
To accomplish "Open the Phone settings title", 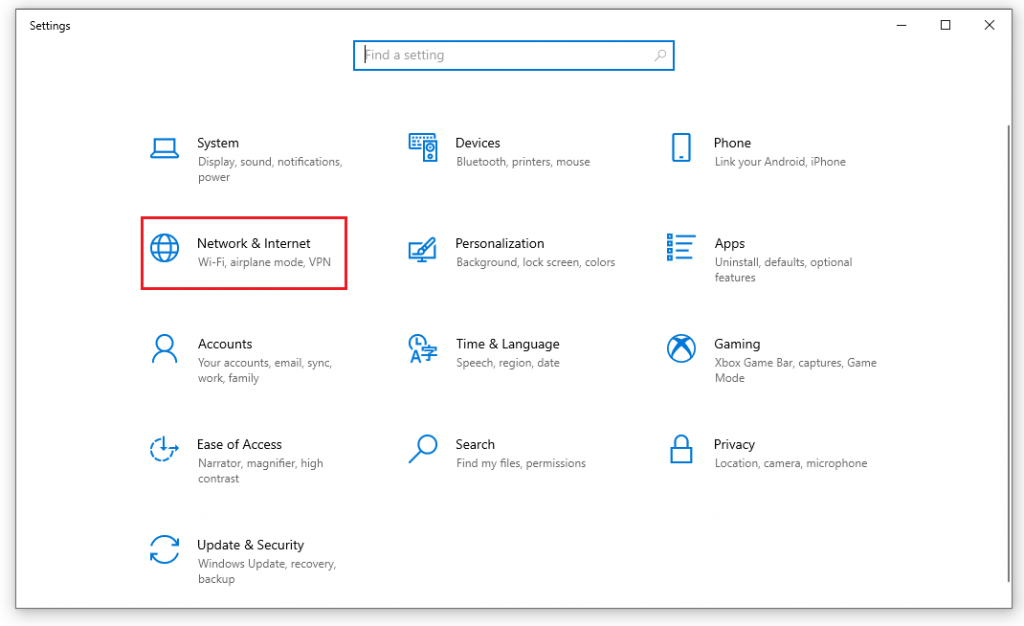I will [x=732, y=143].
